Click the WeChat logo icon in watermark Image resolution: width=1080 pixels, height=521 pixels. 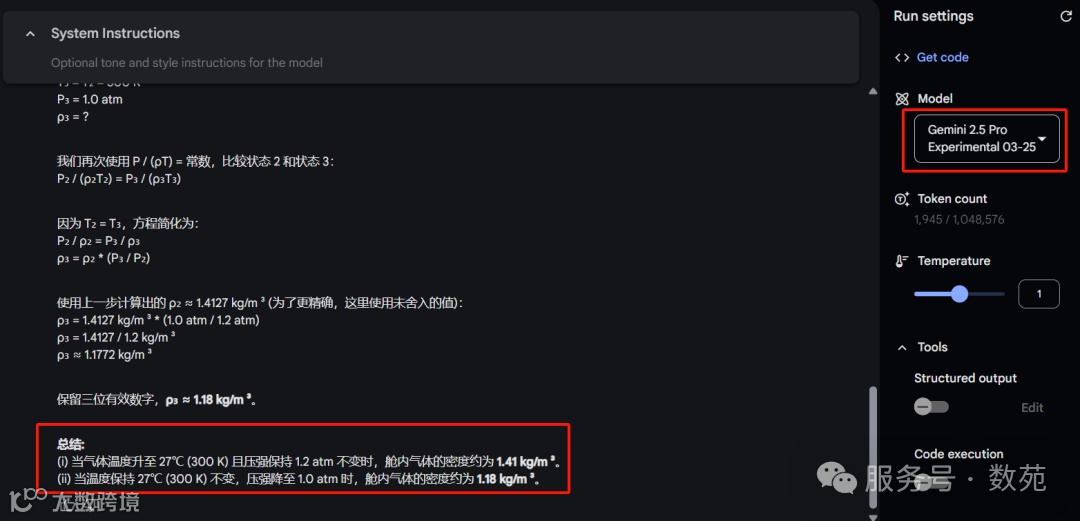(x=835, y=477)
